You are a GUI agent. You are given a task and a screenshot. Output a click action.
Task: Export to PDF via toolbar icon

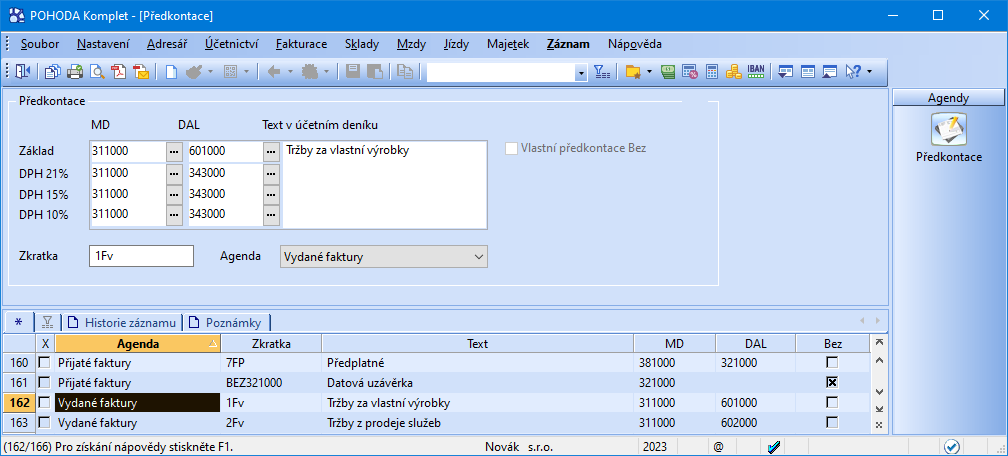[x=119, y=72]
